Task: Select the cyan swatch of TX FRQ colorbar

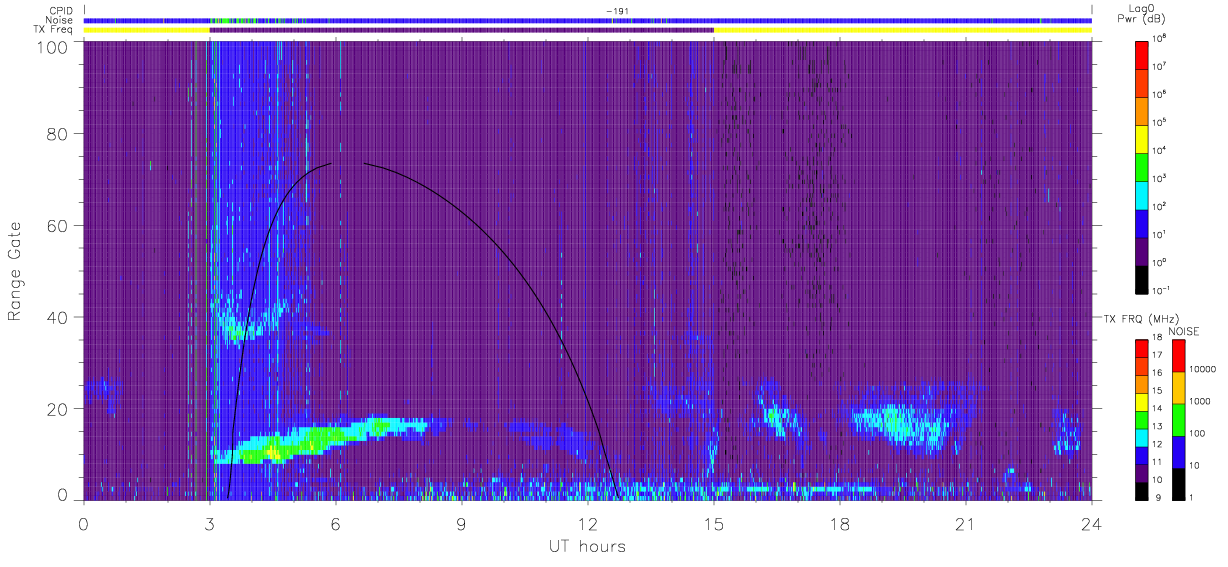Action: (1142, 437)
